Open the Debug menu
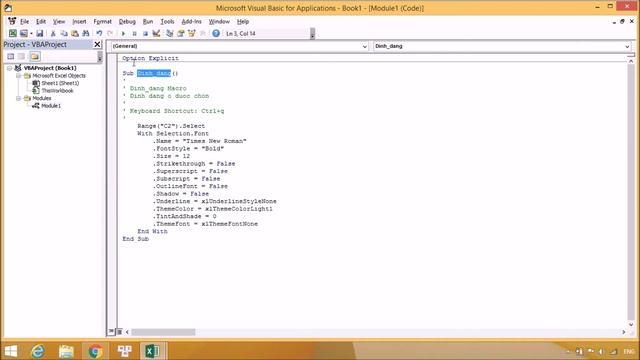The height and width of the screenshot is (360, 640). (x=127, y=22)
